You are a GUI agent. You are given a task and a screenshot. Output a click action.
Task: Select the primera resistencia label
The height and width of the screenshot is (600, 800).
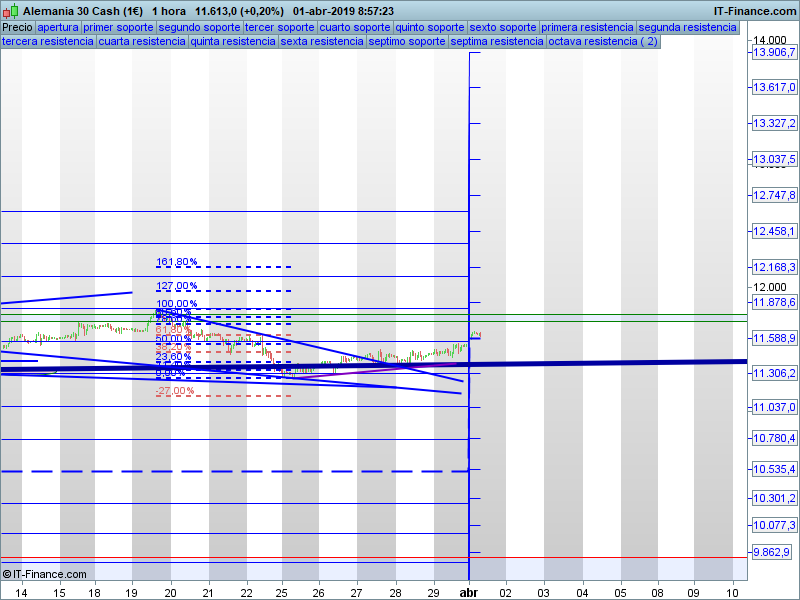[x=587, y=27]
